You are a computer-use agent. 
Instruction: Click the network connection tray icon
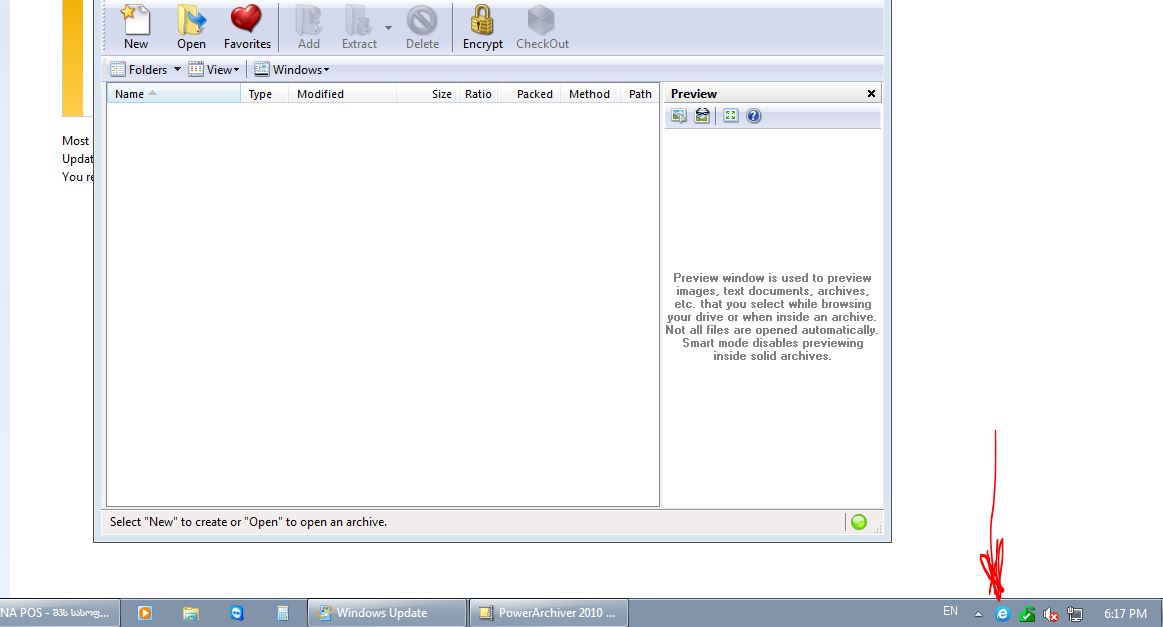(1075, 614)
